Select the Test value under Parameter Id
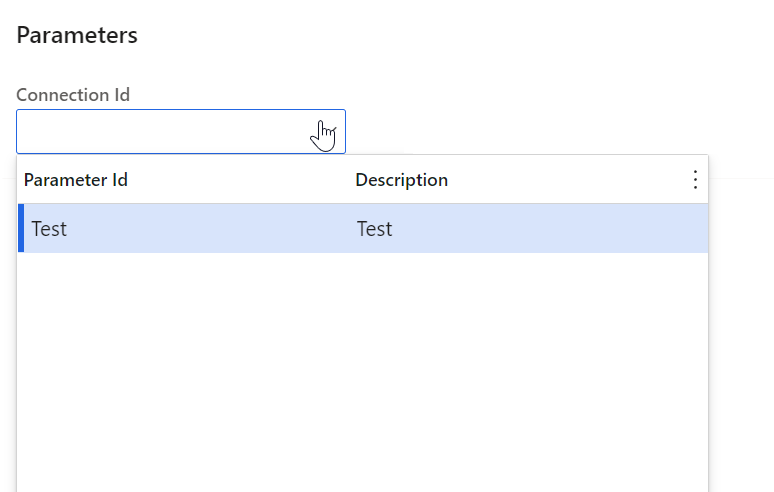The width and height of the screenshot is (774, 492). coord(49,229)
